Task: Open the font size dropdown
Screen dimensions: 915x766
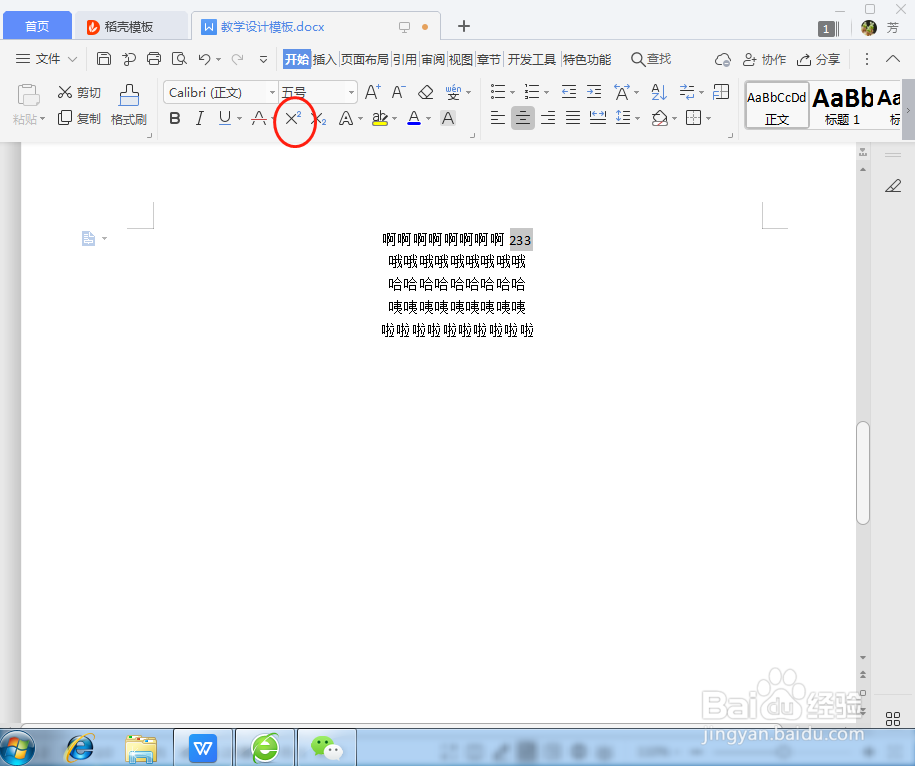Action: point(351,92)
